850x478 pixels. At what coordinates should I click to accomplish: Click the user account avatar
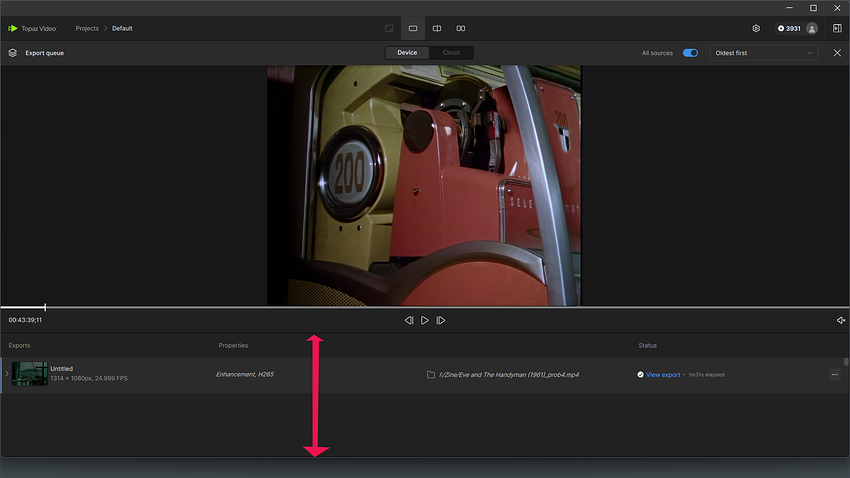(x=812, y=29)
